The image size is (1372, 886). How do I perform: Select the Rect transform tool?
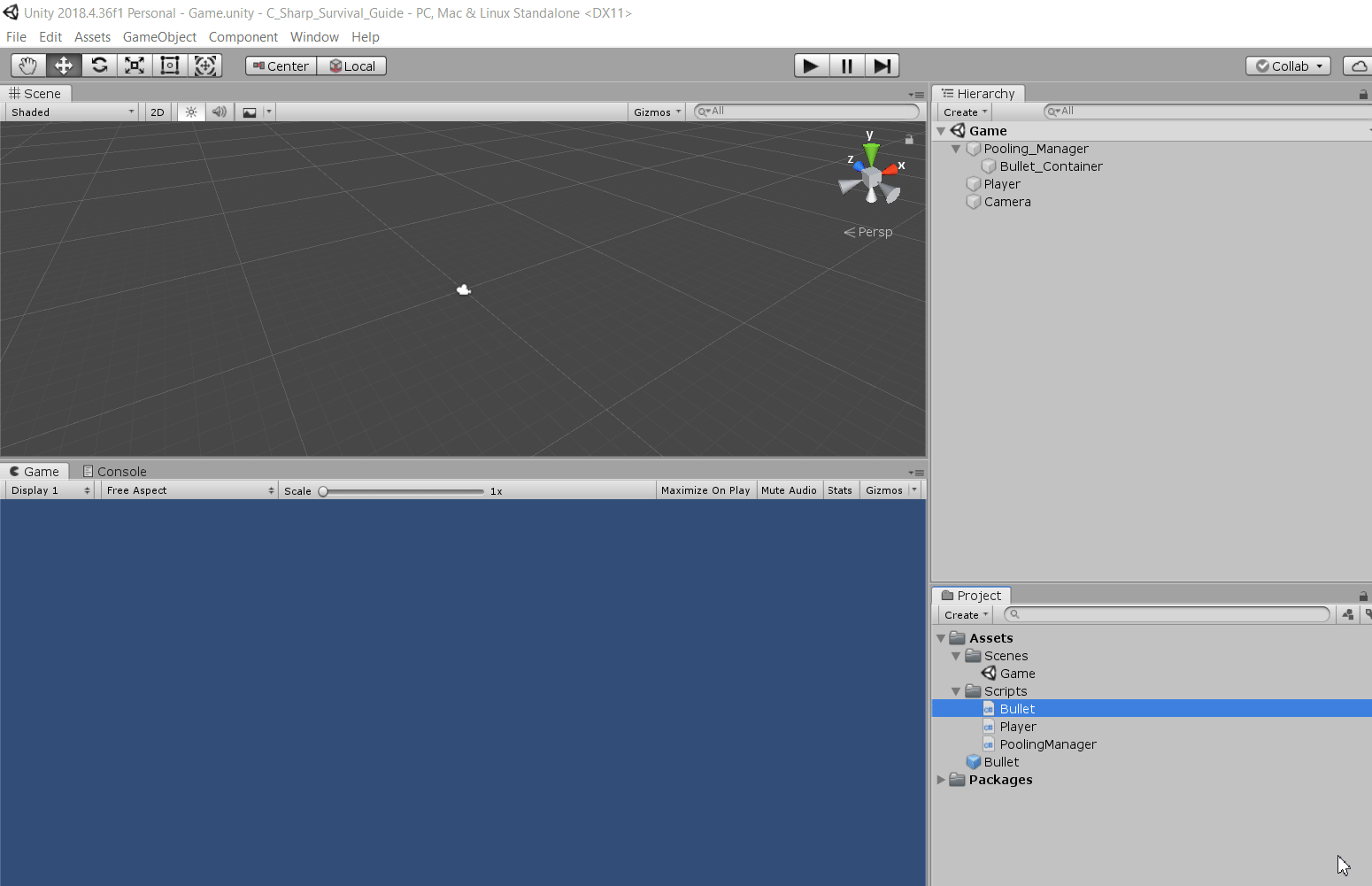tap(170, 65)
